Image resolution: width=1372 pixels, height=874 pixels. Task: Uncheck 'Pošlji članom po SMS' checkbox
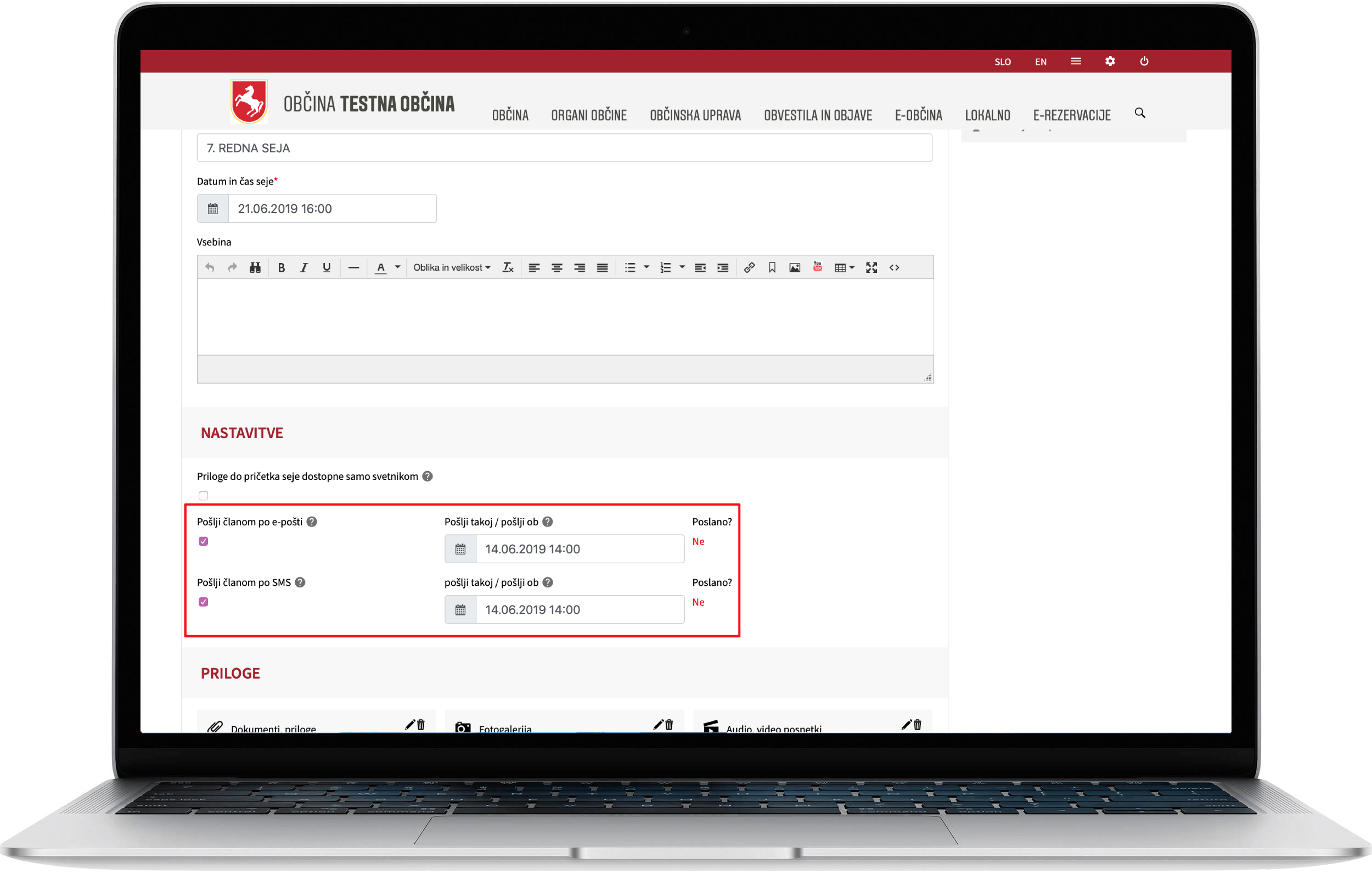point(204,602)
